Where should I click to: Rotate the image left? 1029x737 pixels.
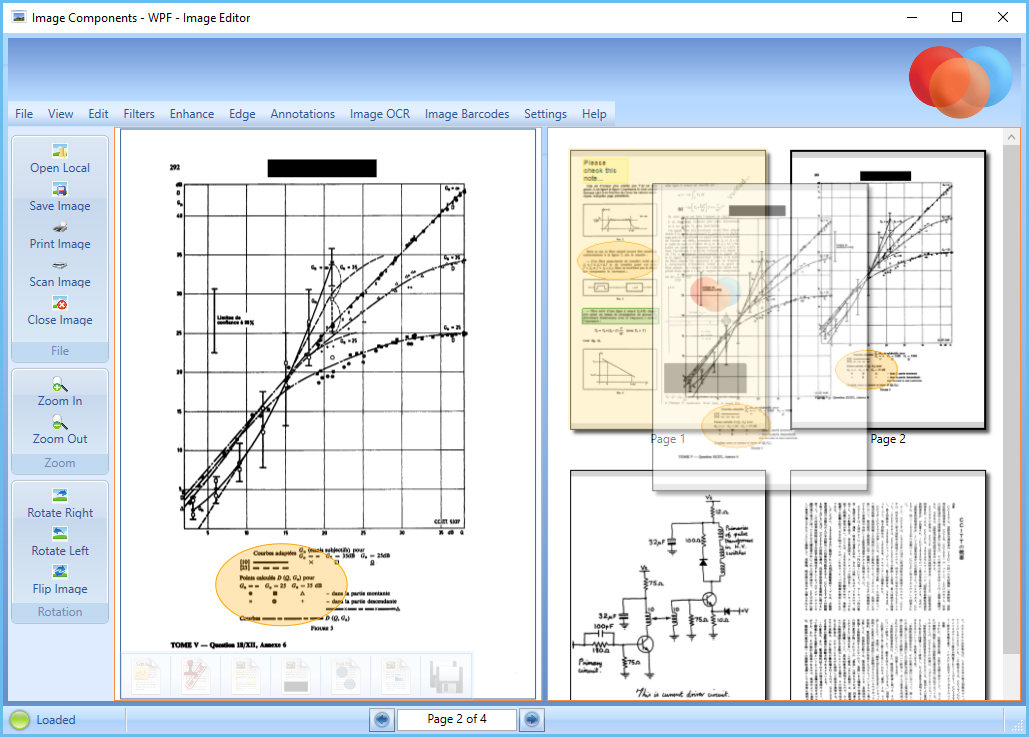(x=60, y=543)
